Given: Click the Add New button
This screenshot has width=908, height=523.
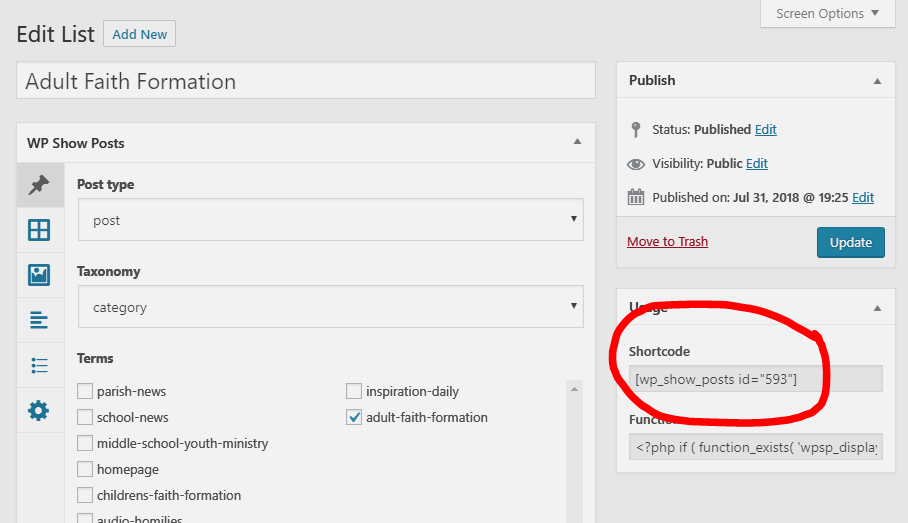Looking at the screenshot, I should pyautogui.click(x=139, y=34).
